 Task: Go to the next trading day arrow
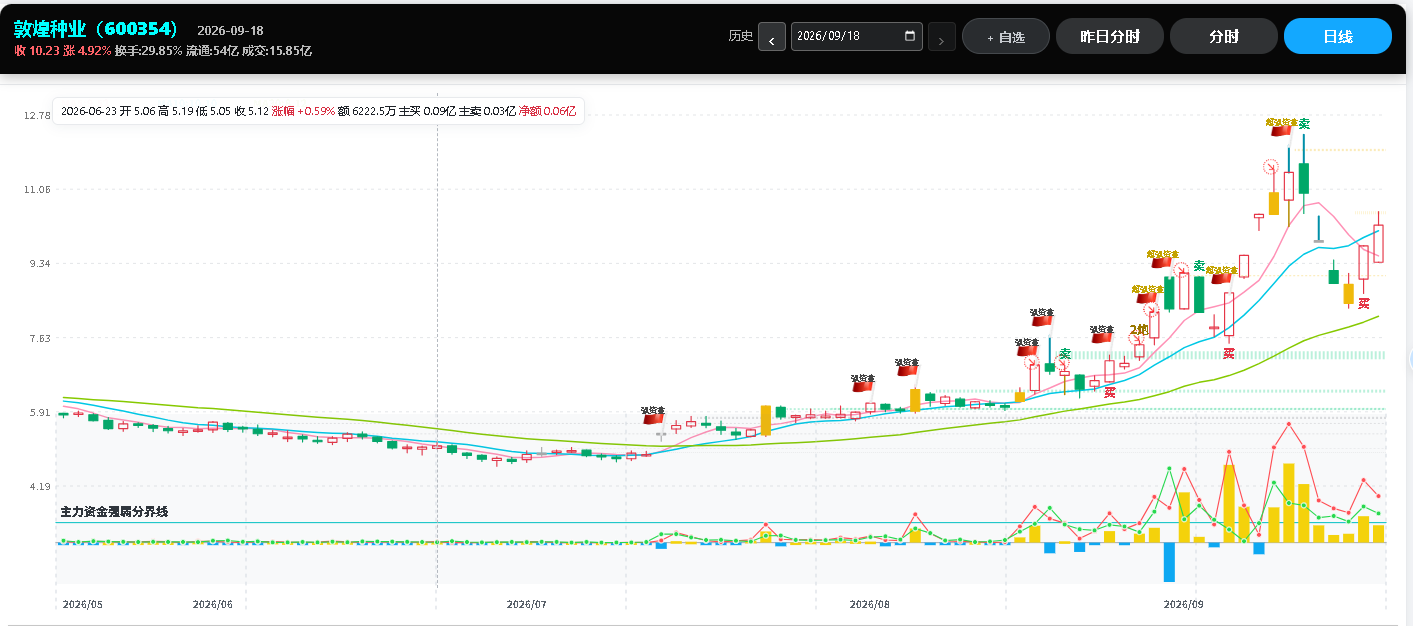click(942, 37)
